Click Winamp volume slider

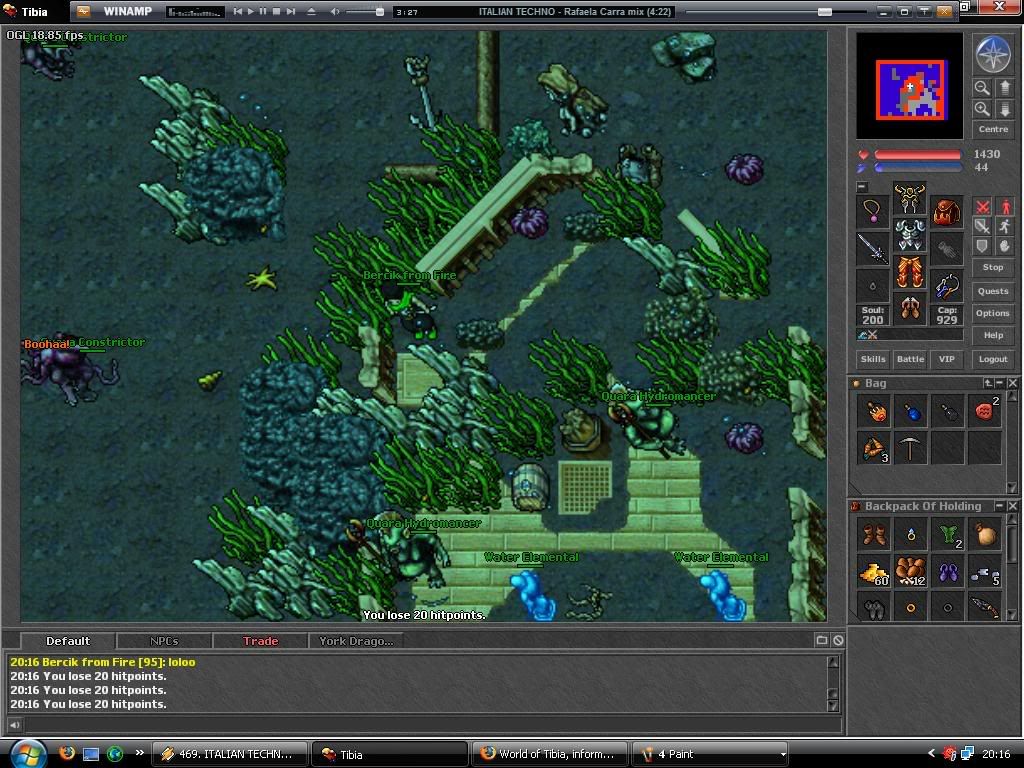366,11
